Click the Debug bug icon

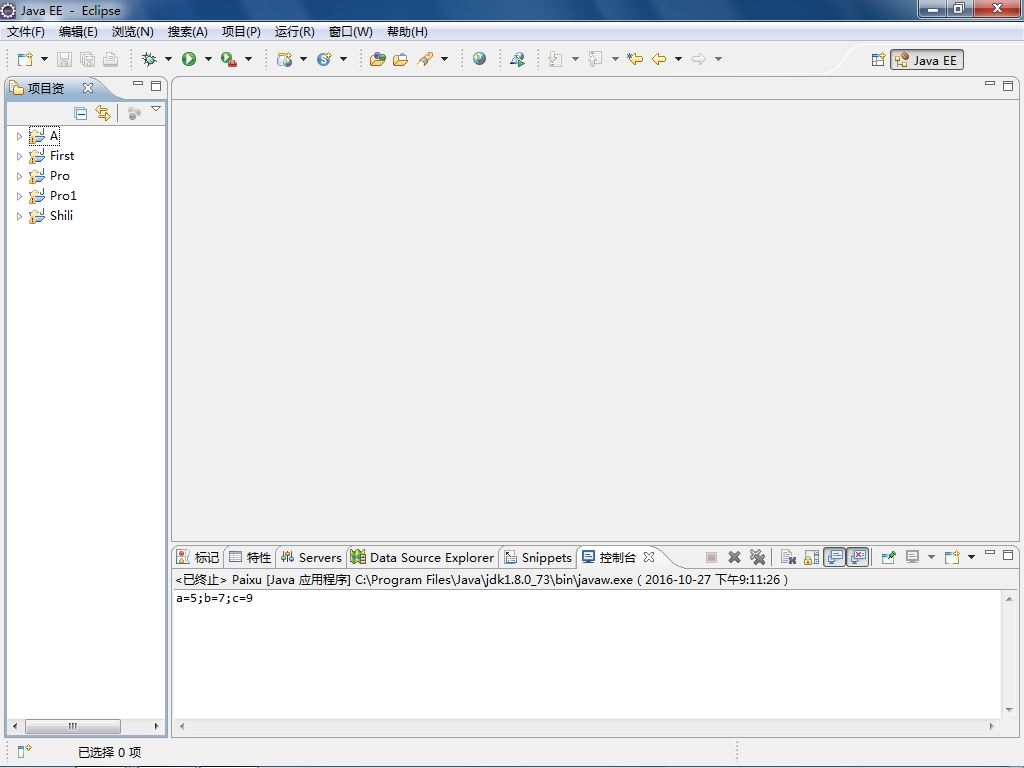(x=150, y=59)
